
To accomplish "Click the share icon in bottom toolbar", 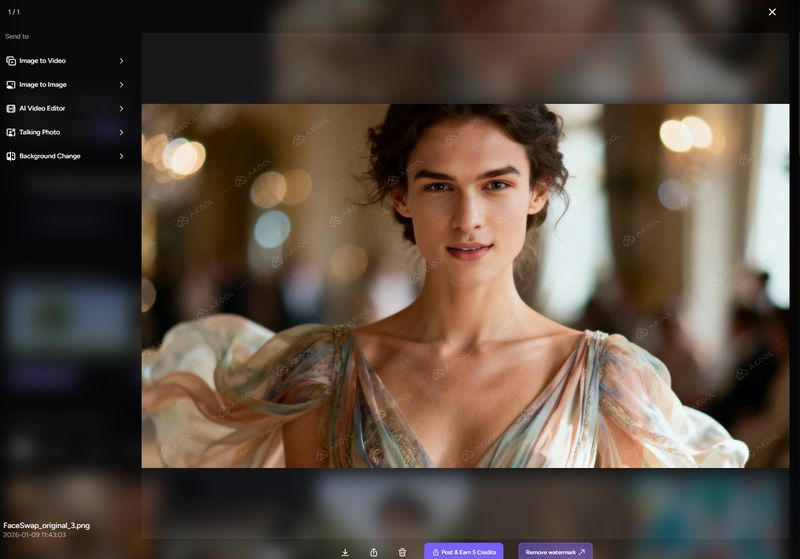I will pyautogui.click(x=374, y=552).
